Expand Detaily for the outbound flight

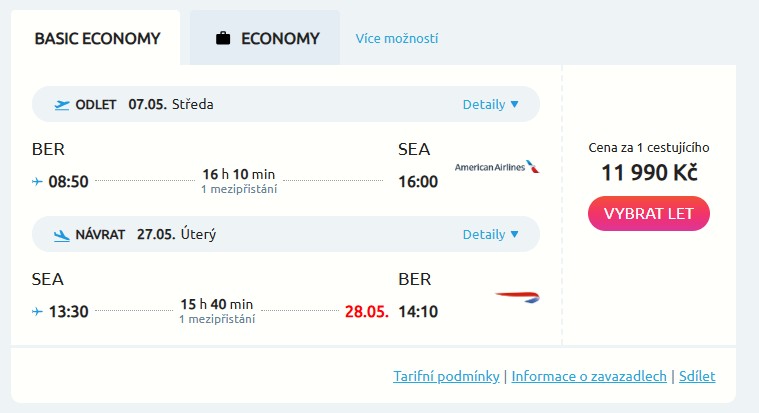coord(490,104)
